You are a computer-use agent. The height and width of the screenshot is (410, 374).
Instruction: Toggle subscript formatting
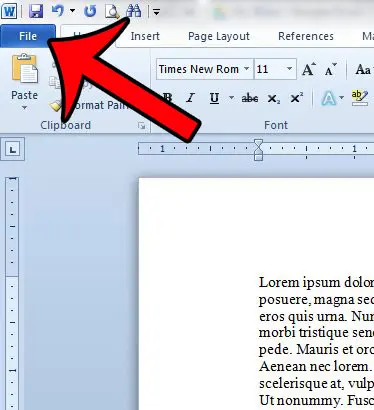[x=273, y=99]
